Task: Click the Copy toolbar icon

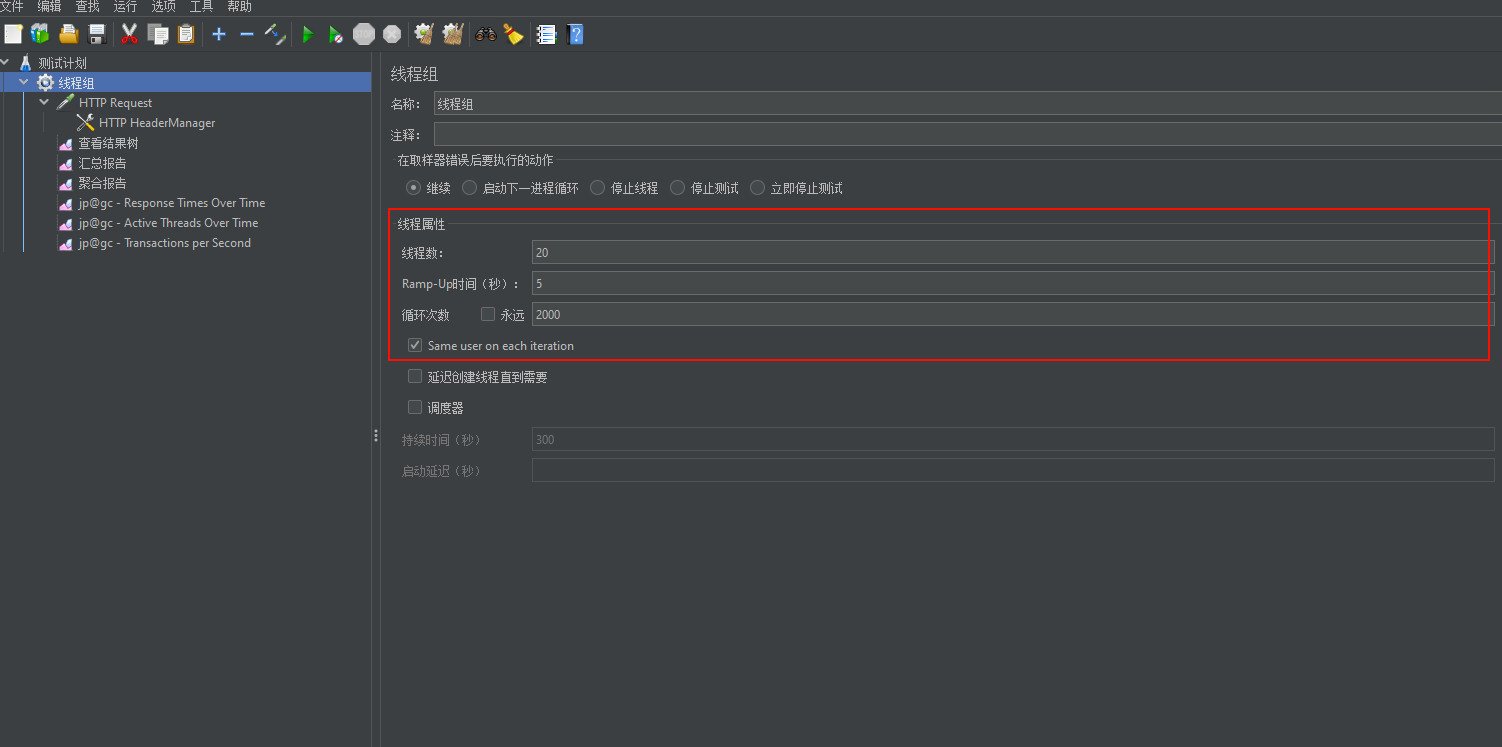Action: point(158,34)
